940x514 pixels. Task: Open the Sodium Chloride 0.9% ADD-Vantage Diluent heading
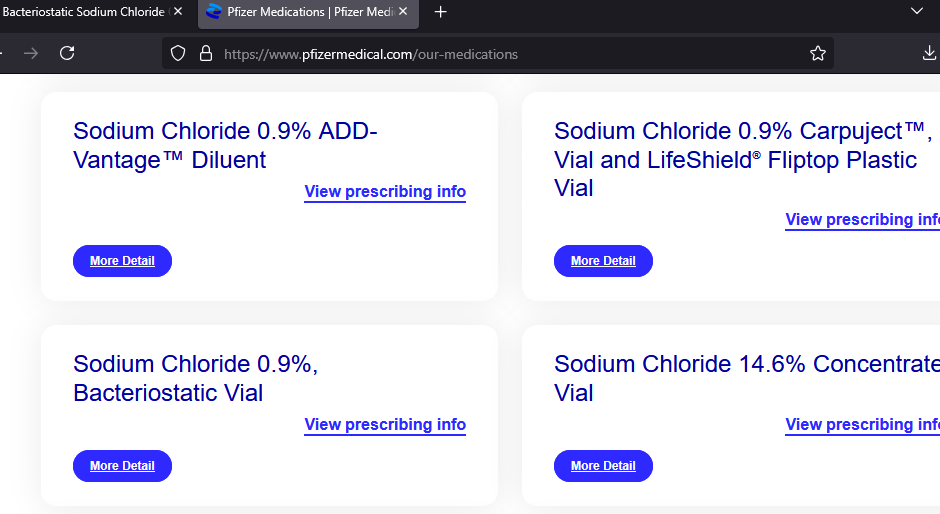(225, 145)
